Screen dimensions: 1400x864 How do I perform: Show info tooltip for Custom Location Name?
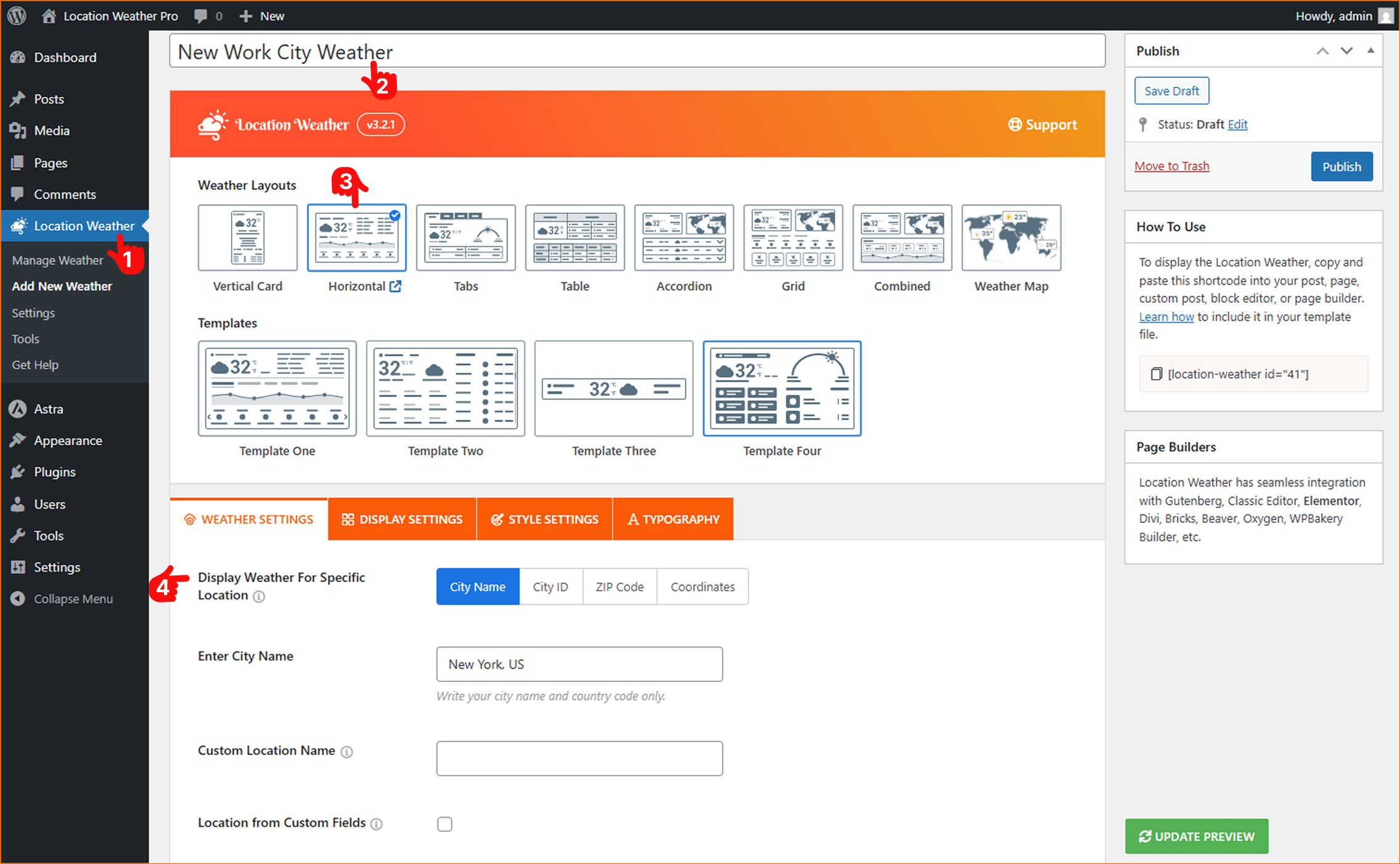coord(347,752)
